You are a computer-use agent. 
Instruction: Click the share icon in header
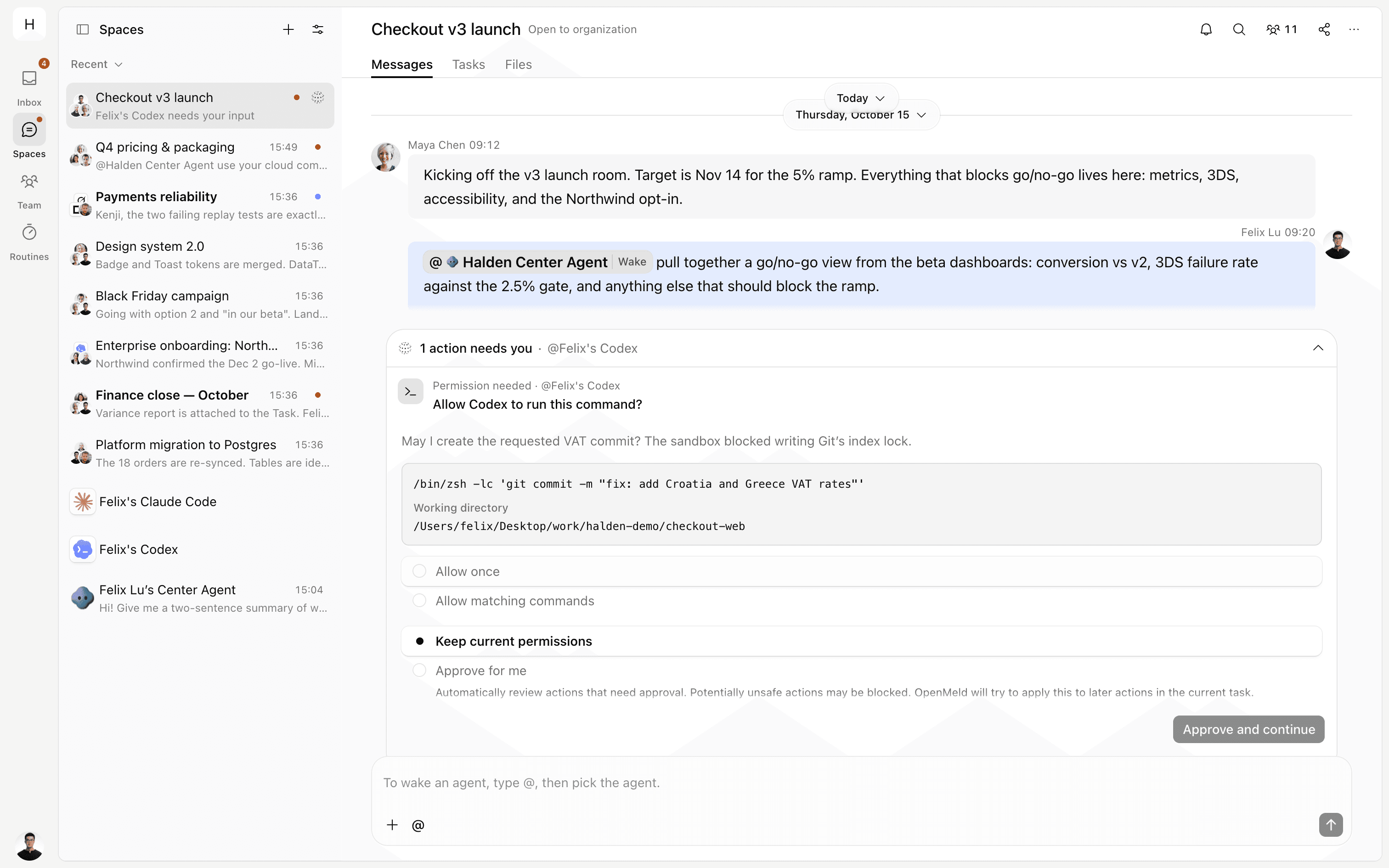click(1324, 29)
